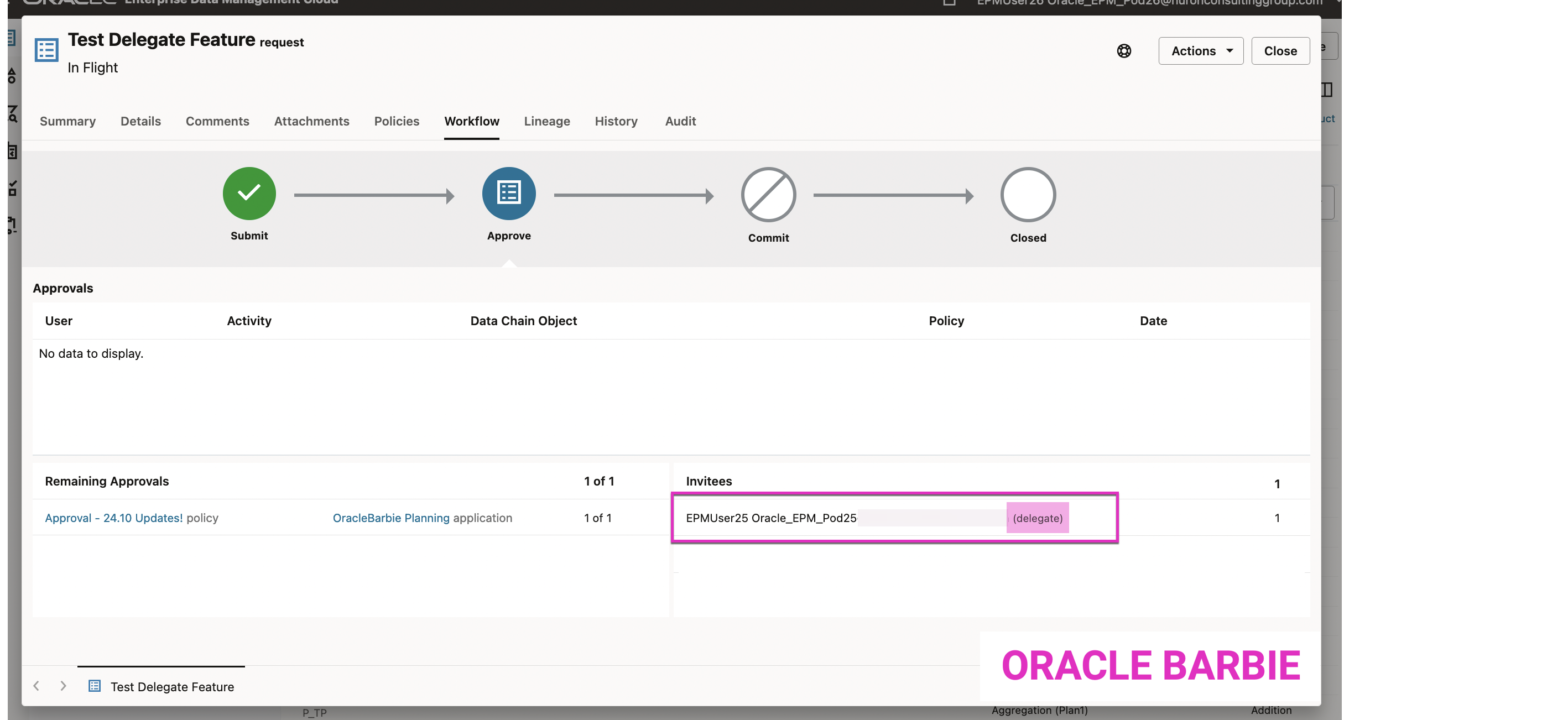Click the help ring icon beside Actions
Viewport: 1568px width, 720px height.
pos(1124,51)
